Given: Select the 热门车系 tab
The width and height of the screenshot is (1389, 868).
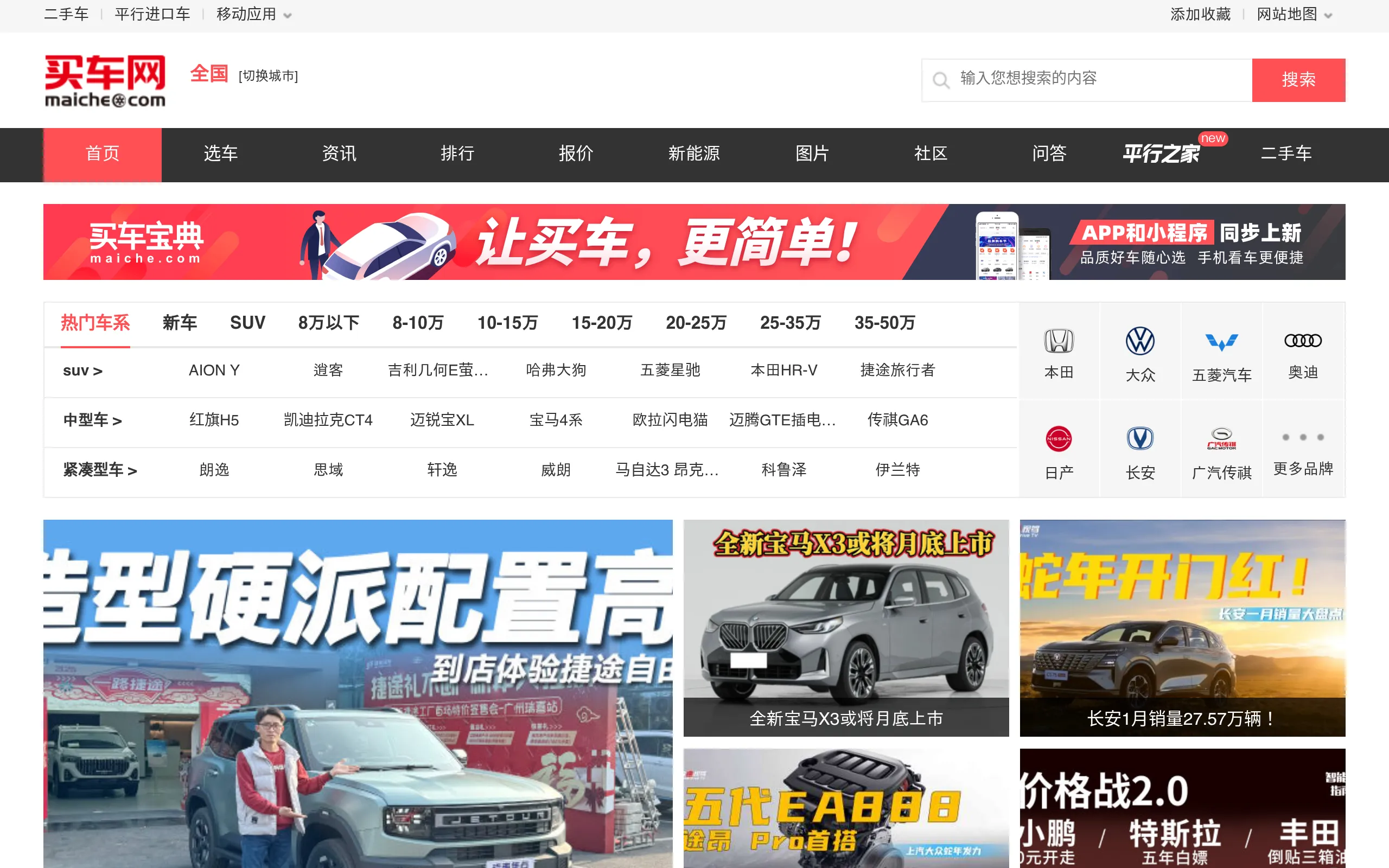Looking at the screenshot, I should coord(95,323).
